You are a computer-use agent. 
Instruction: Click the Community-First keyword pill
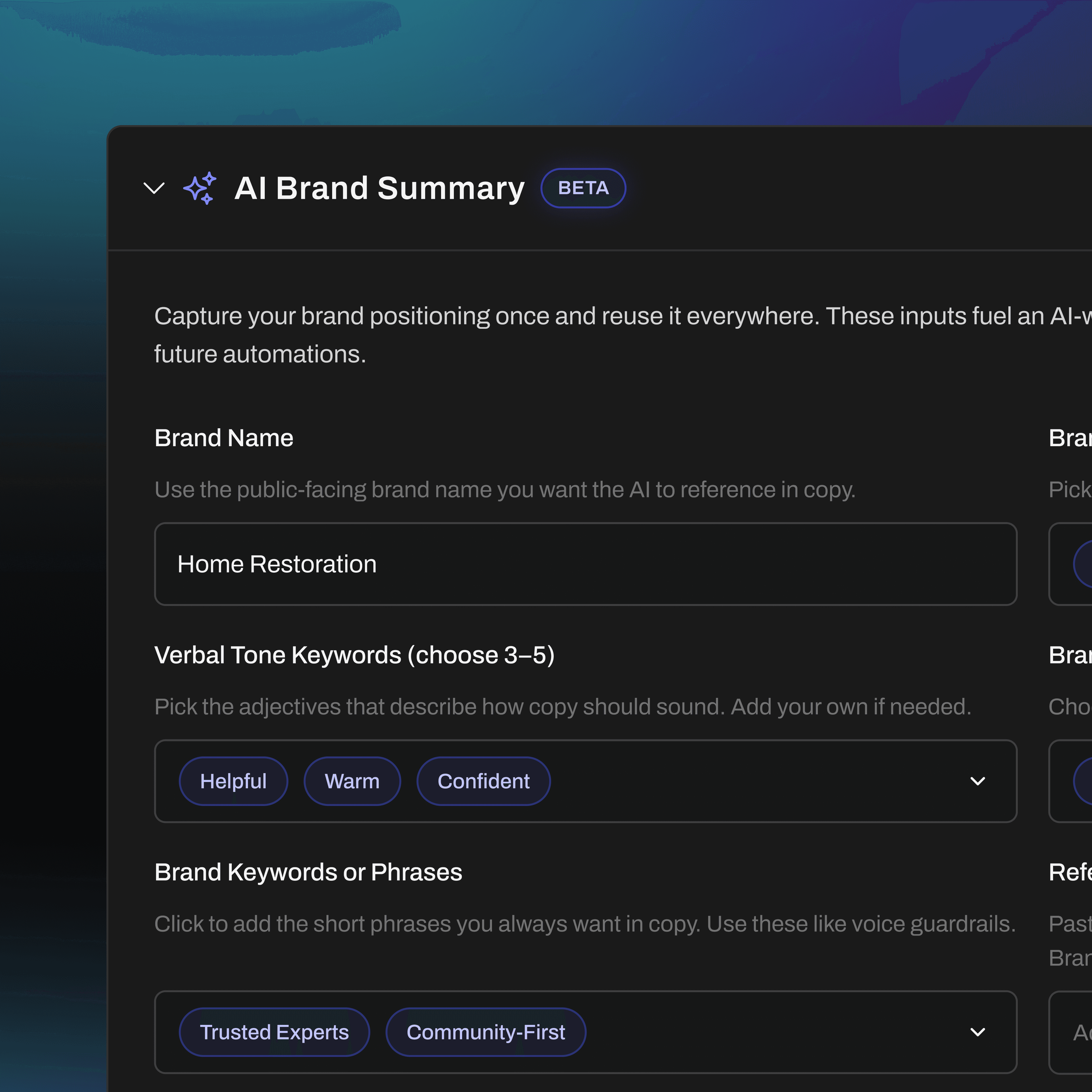(485, 1031)
